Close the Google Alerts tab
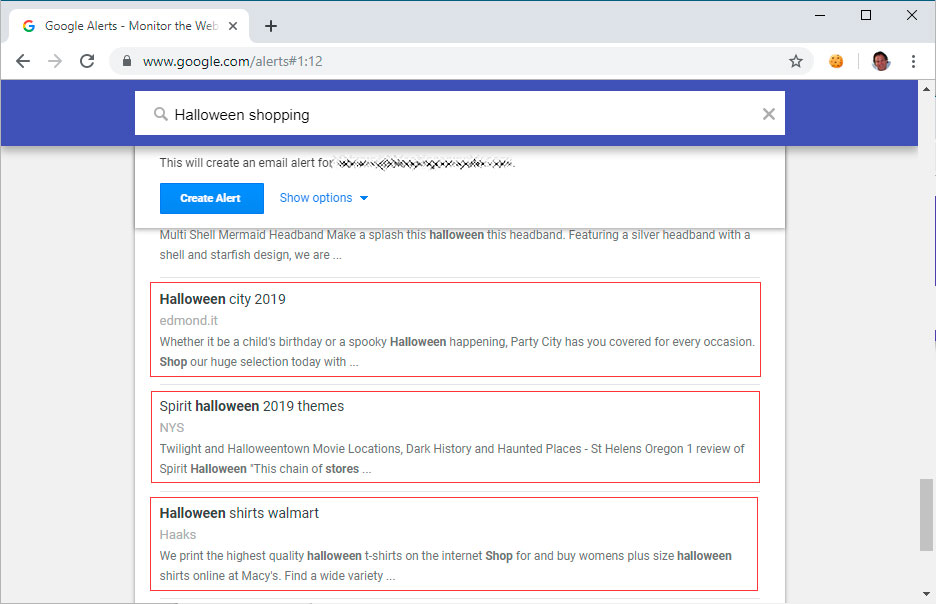 point(233,26)
